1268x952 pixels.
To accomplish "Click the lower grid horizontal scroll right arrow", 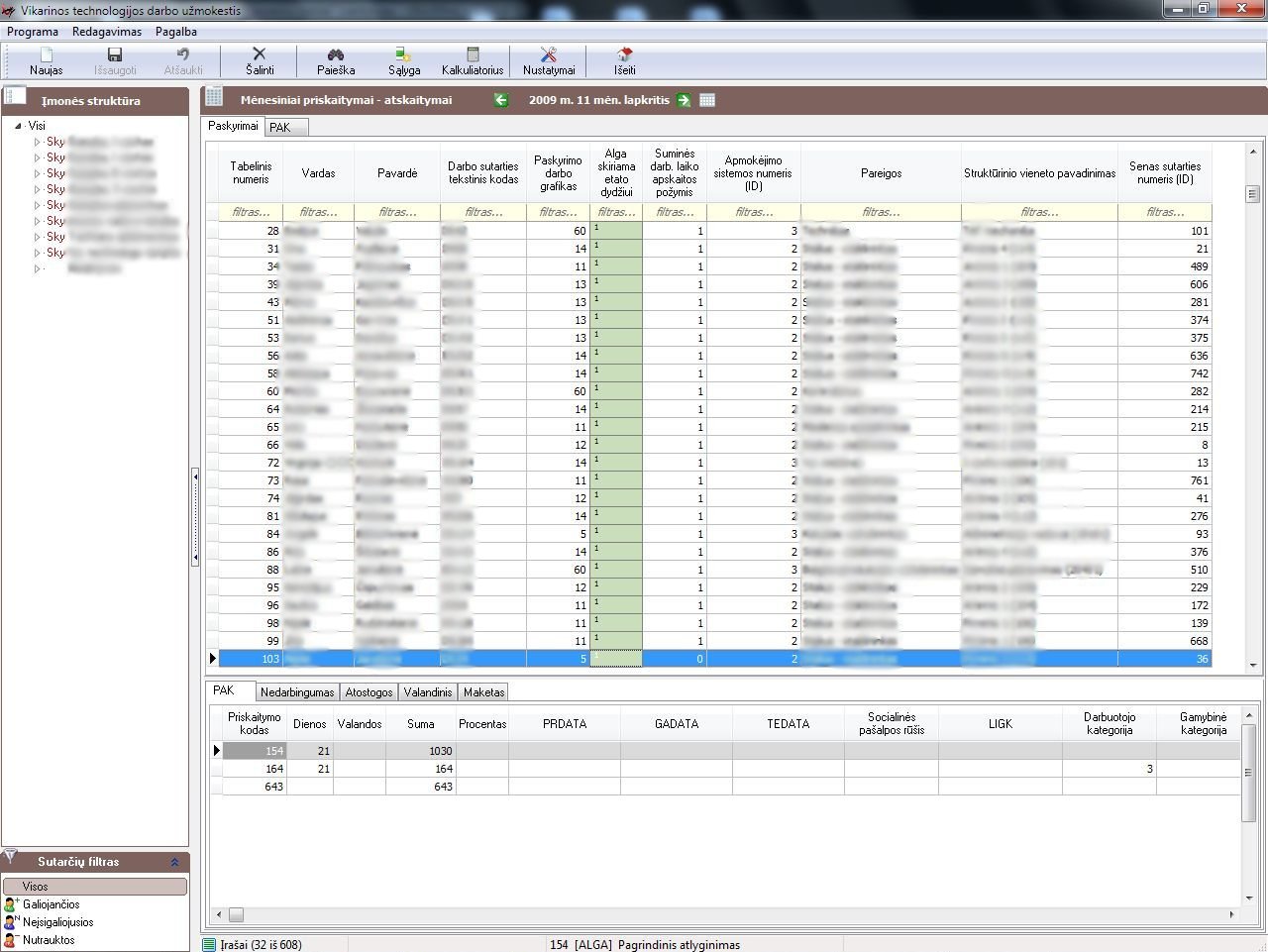I will [1232, 914].
